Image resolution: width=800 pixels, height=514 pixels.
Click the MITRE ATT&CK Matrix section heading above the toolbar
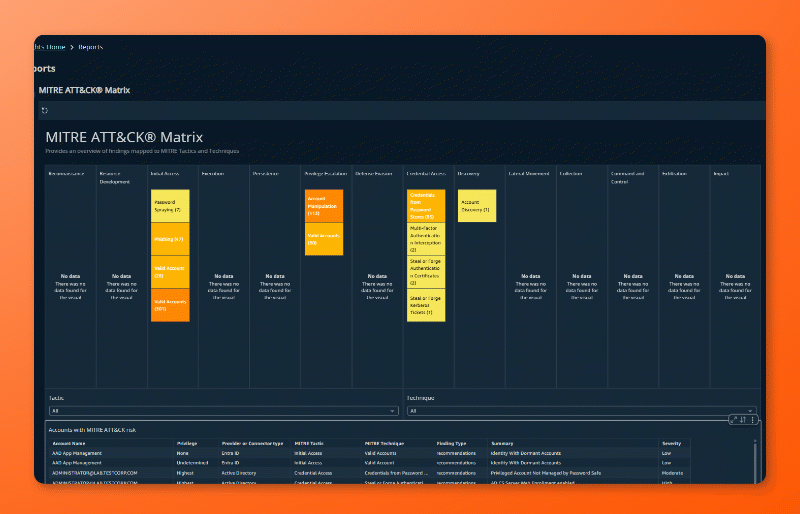tap(84, 90)
